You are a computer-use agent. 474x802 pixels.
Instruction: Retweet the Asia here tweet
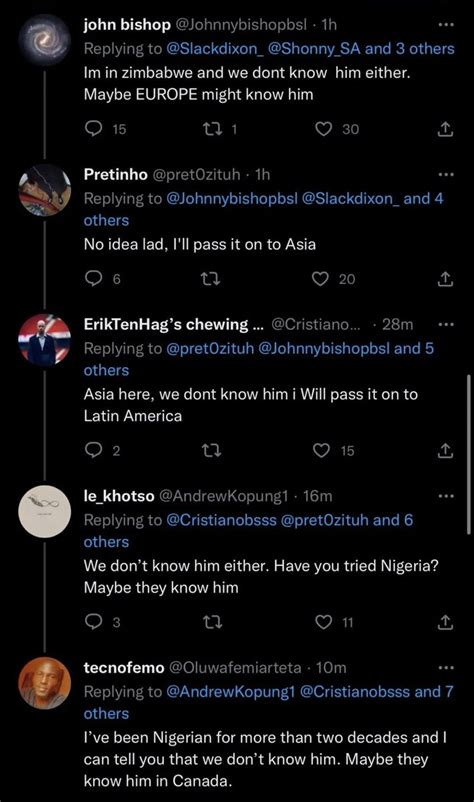[211, 451]
